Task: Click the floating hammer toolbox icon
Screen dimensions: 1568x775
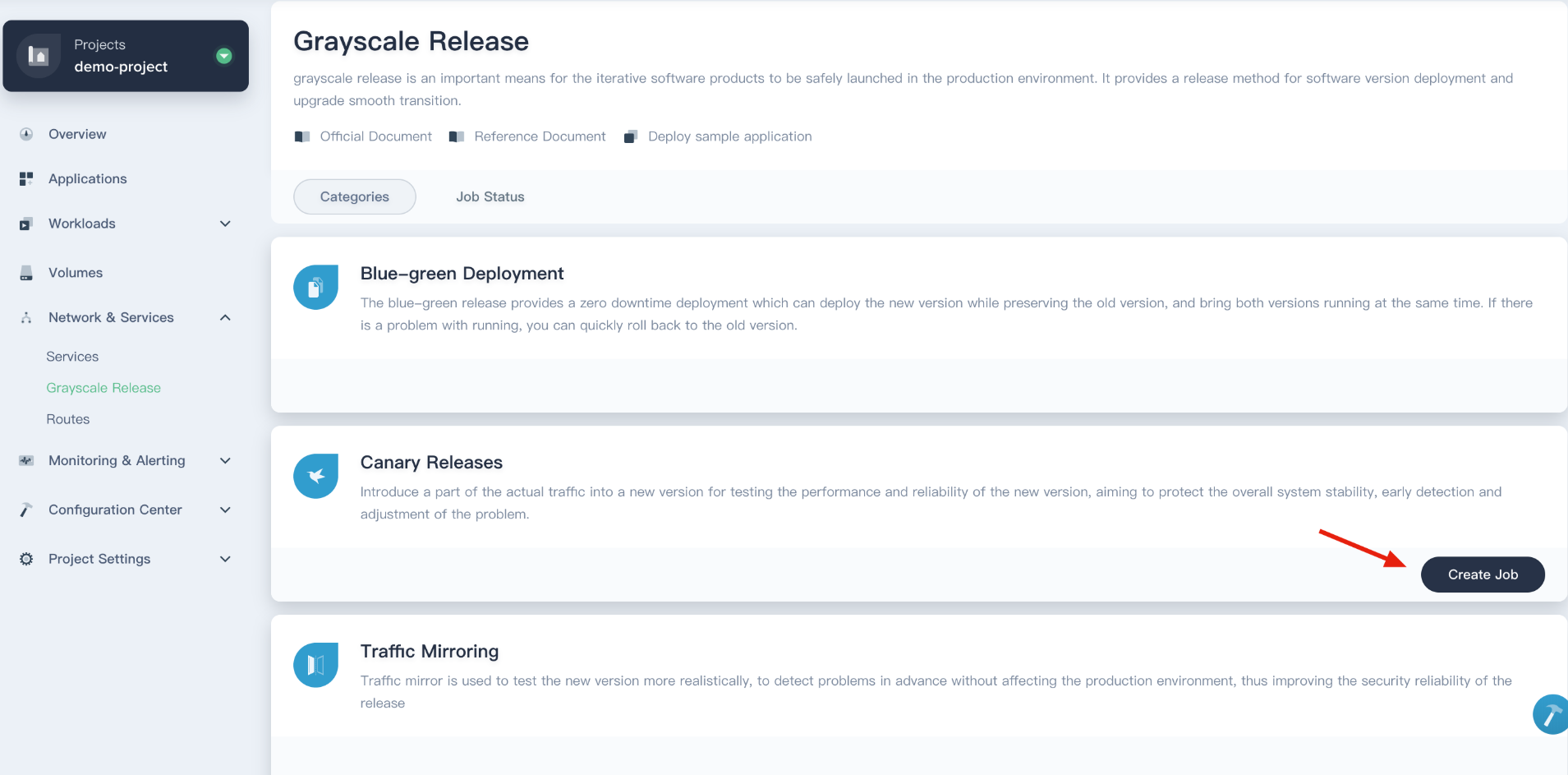Action: point(1550,714)
